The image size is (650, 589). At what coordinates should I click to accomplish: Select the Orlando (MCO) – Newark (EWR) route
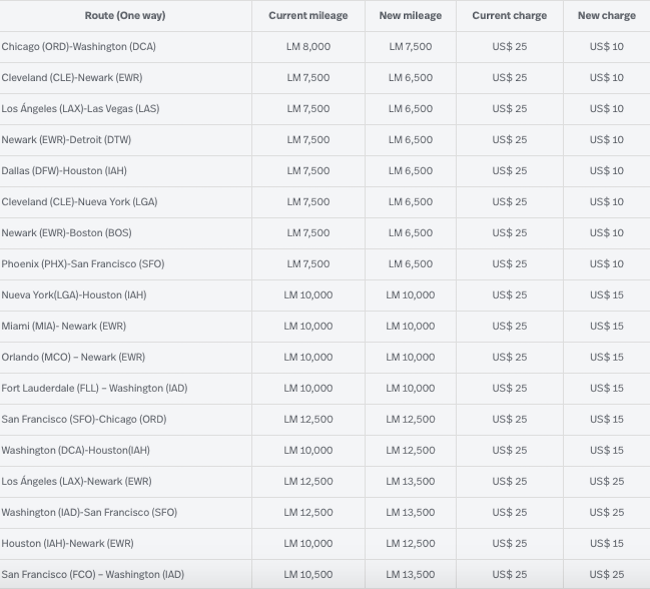tap(73, 357)
